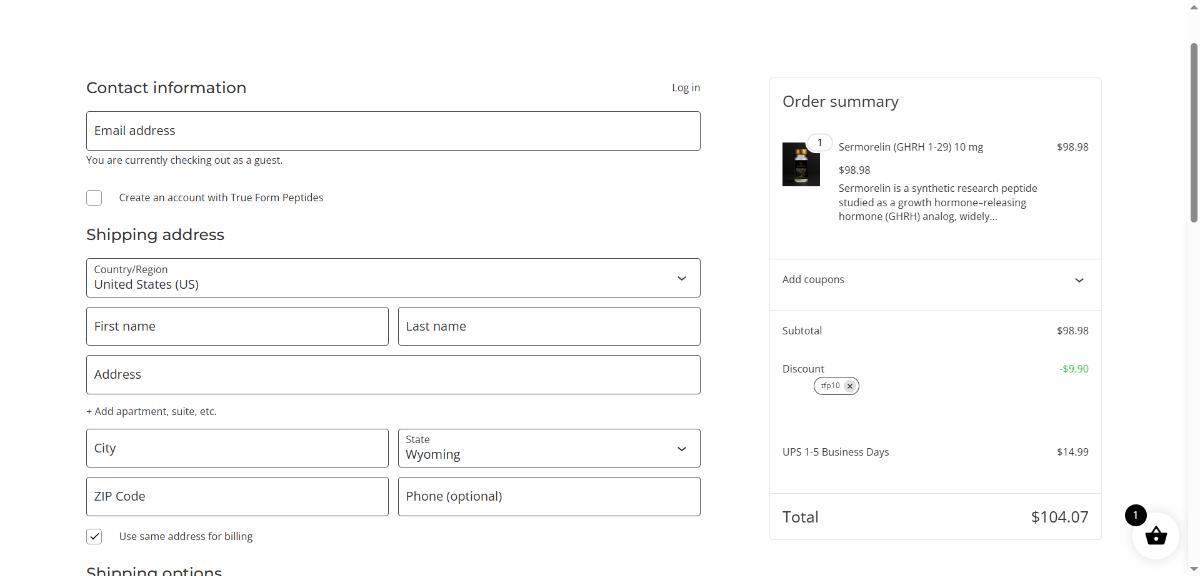Click Add apartment, suite, etc. link
The image size is (1200, 576).
click(x=151, y=411)
